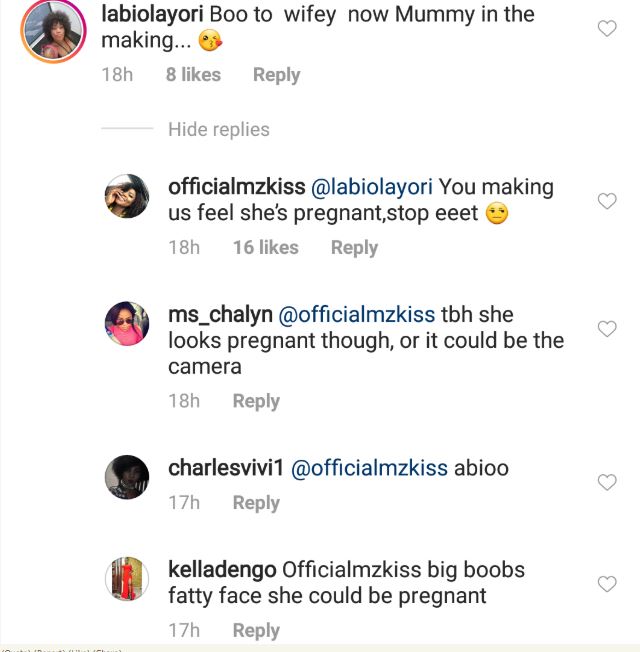Heart charlesvivi1's abioo comment
This screenshot has width=640, height=652.
pyautogui.click(x=606, y=482)
